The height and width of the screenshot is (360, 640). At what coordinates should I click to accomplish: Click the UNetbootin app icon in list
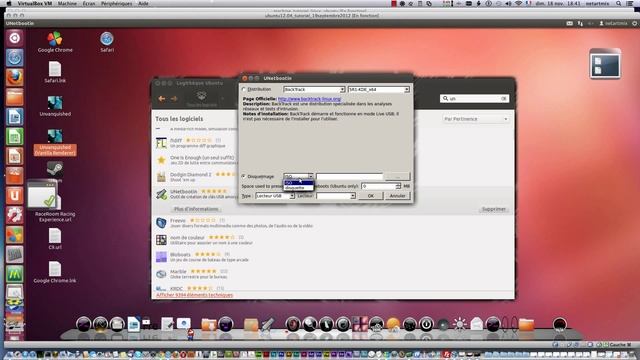(x=161, y=194)
